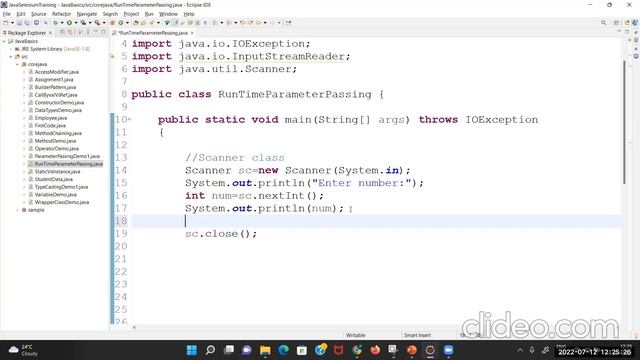640x360 pixels.
Task: Collapse the corejava package
Action: coord(18,64)
